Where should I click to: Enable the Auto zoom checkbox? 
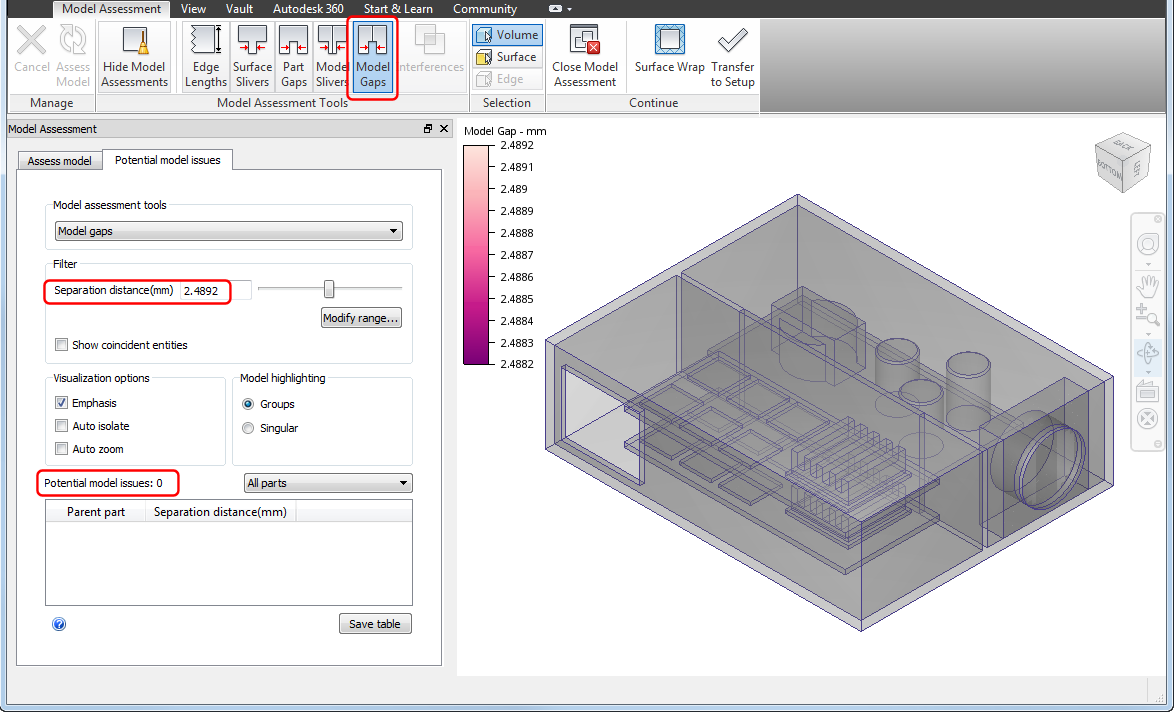[61, 449]
